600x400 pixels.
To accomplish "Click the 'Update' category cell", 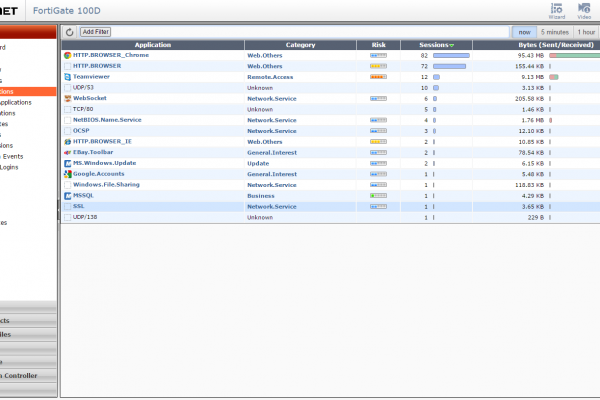I will tap(258, 163).
